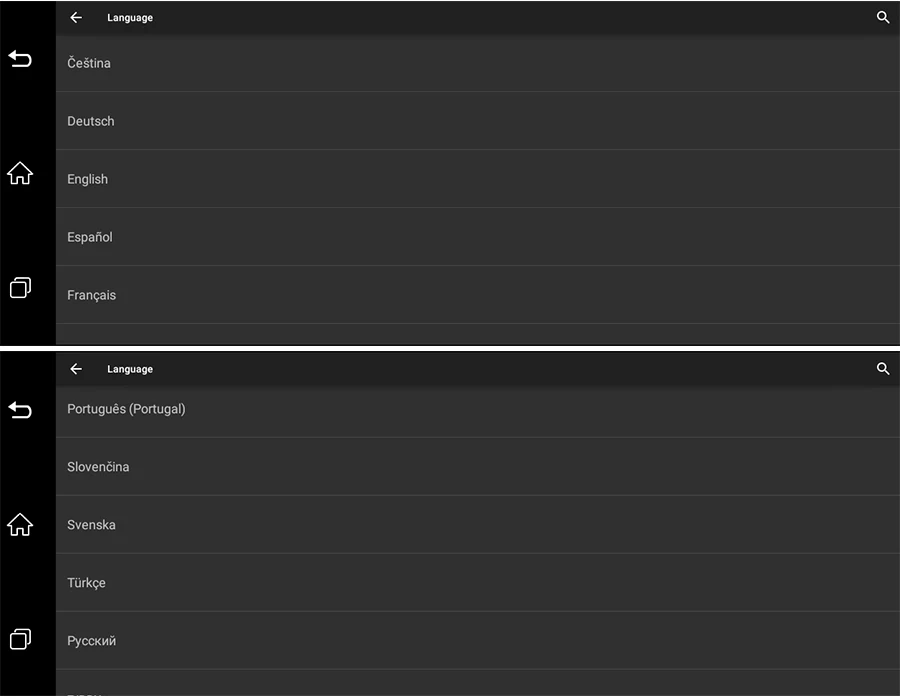
Task: Tap the lower sidebar return arrow icon
Action: (x=20, y=410)
